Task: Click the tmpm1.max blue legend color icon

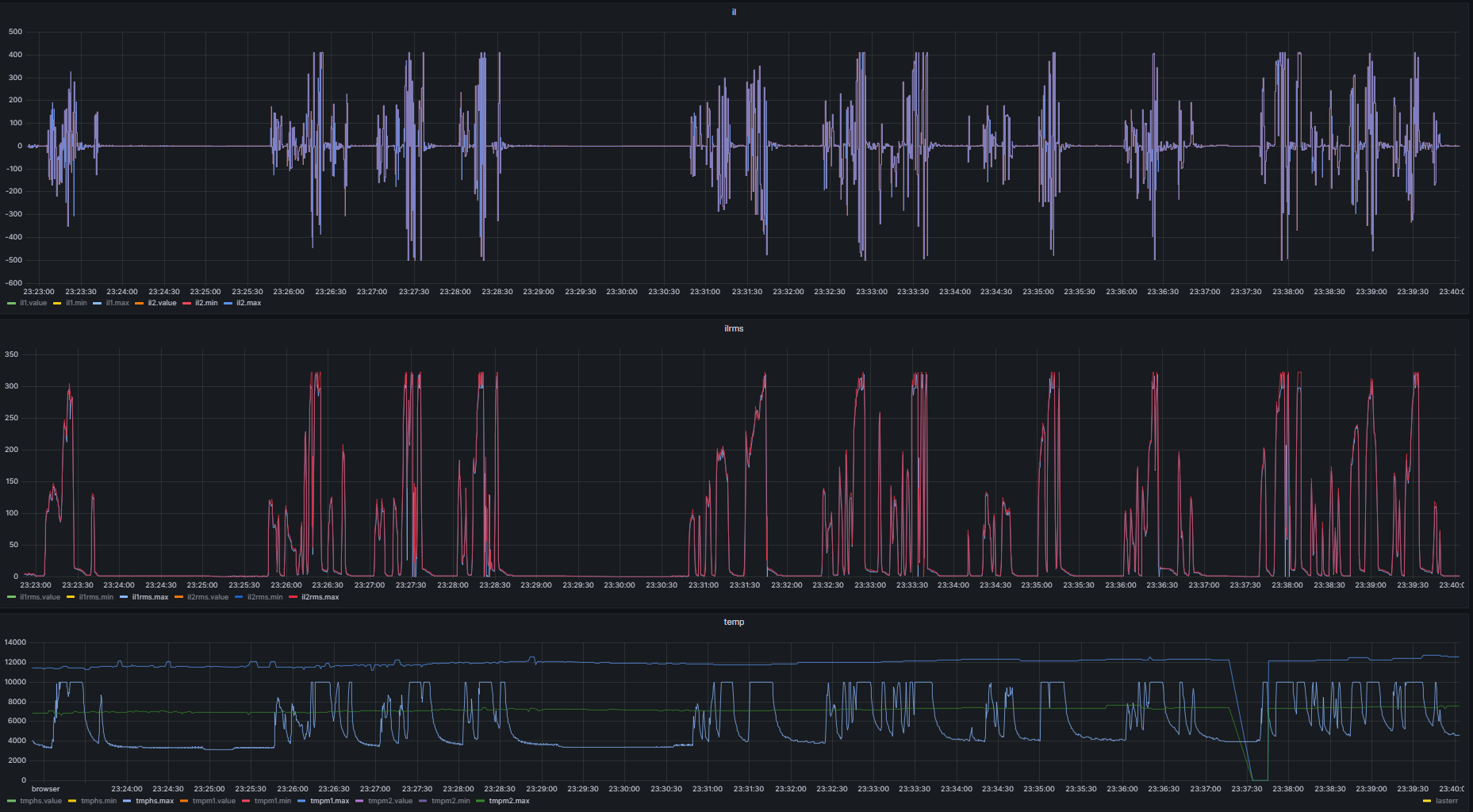Action: [x=301, y=801]
